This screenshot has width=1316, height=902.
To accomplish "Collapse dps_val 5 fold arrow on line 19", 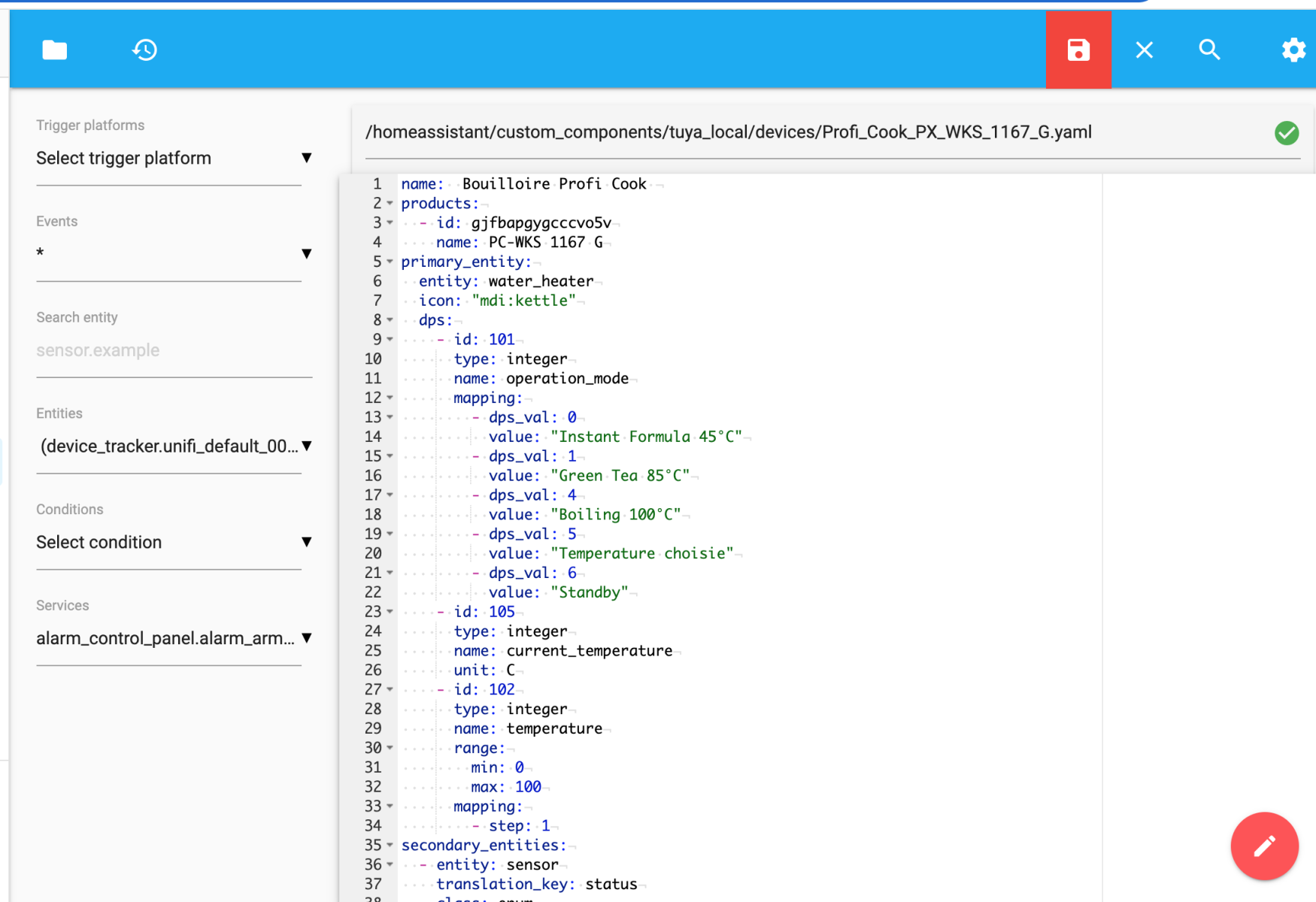I will click(x=390, y=534).
